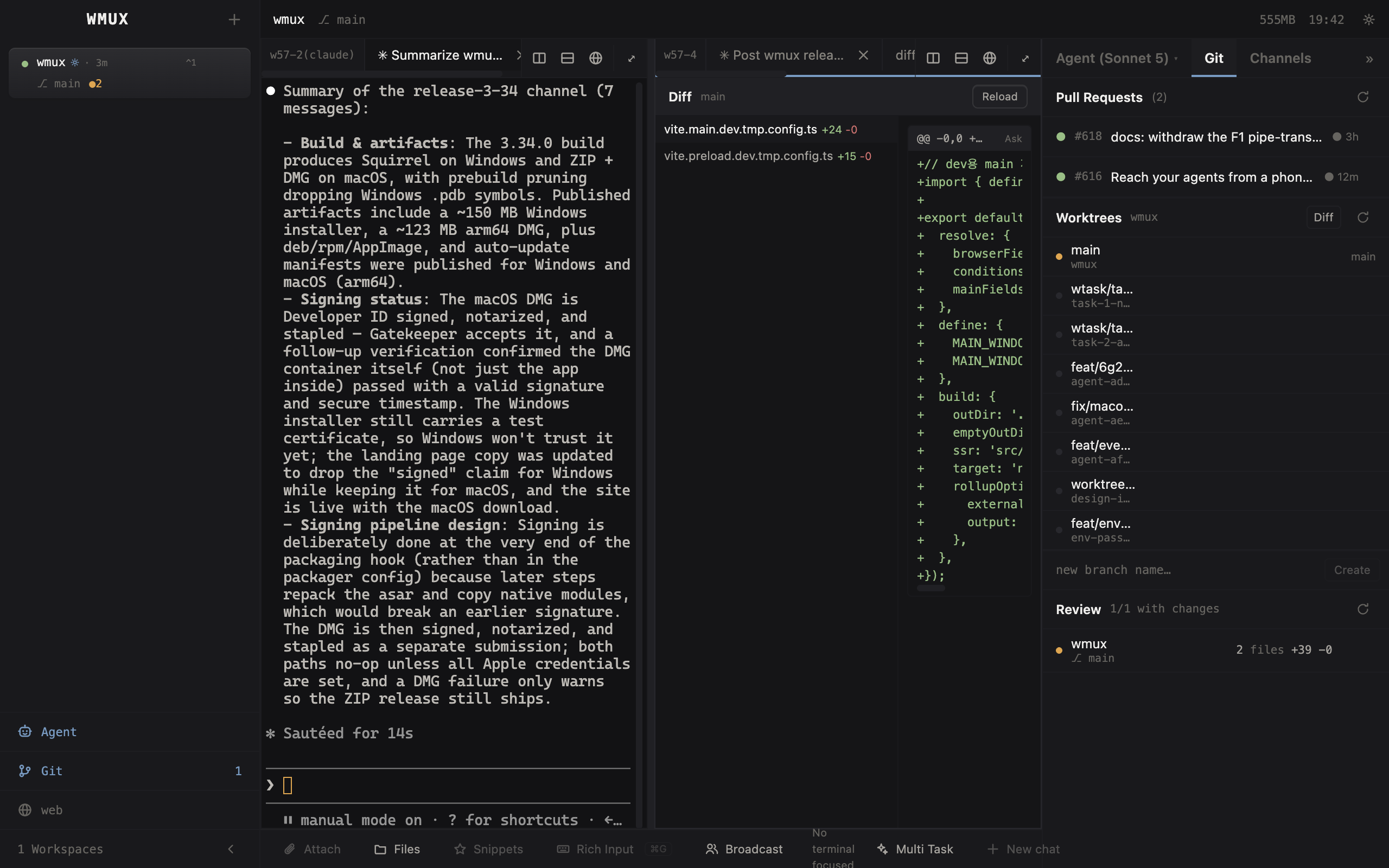
Task: Split left pane vertically icon
Action: [x=539, y=58]
